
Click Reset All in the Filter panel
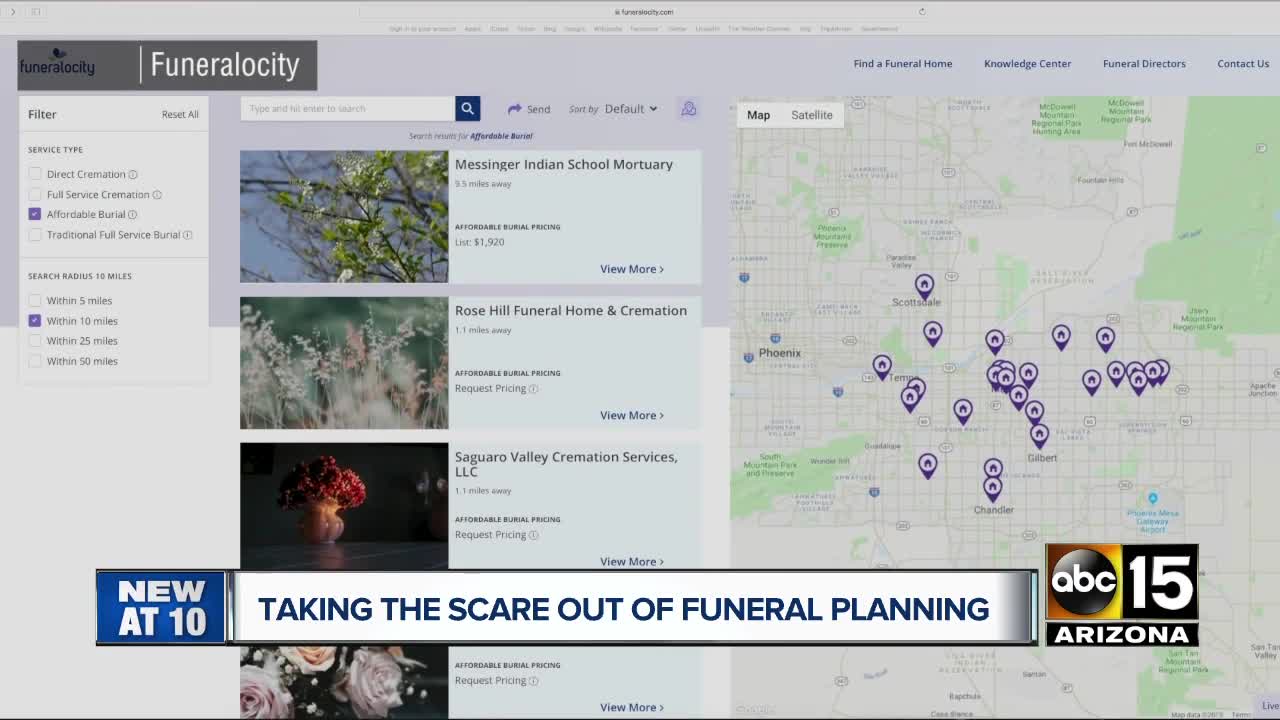click(x=180, y=115)
